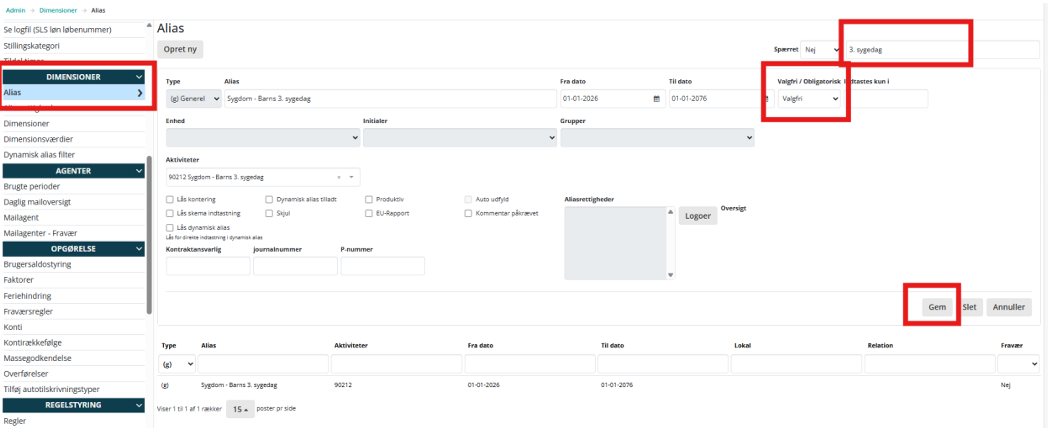Check the EU-Rapport checkbox
This screenshot has height=436, width=1050.
pos(369,213)
